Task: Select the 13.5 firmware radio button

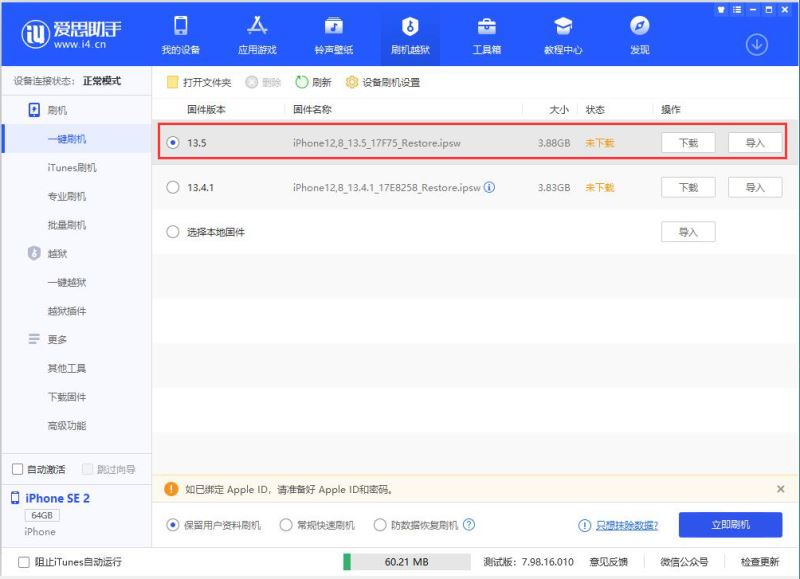Action: (x=173, y=142)
